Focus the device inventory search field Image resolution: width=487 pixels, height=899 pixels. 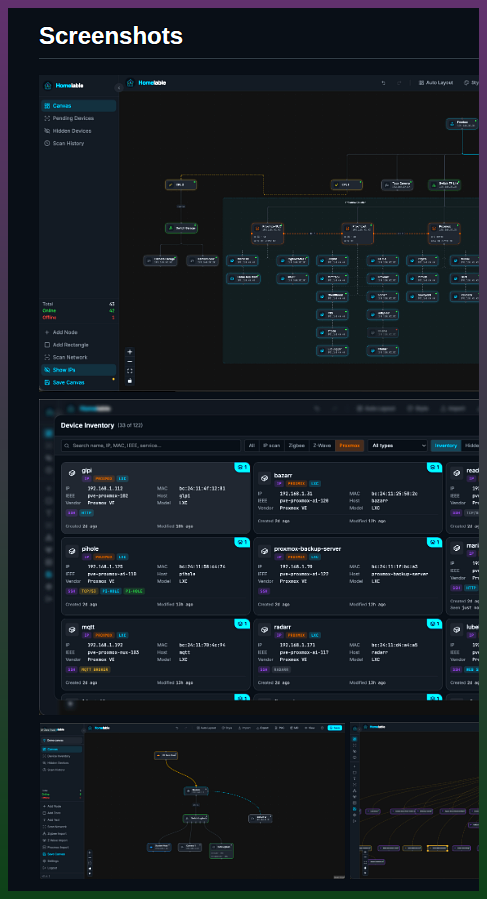tap(151, 445)
